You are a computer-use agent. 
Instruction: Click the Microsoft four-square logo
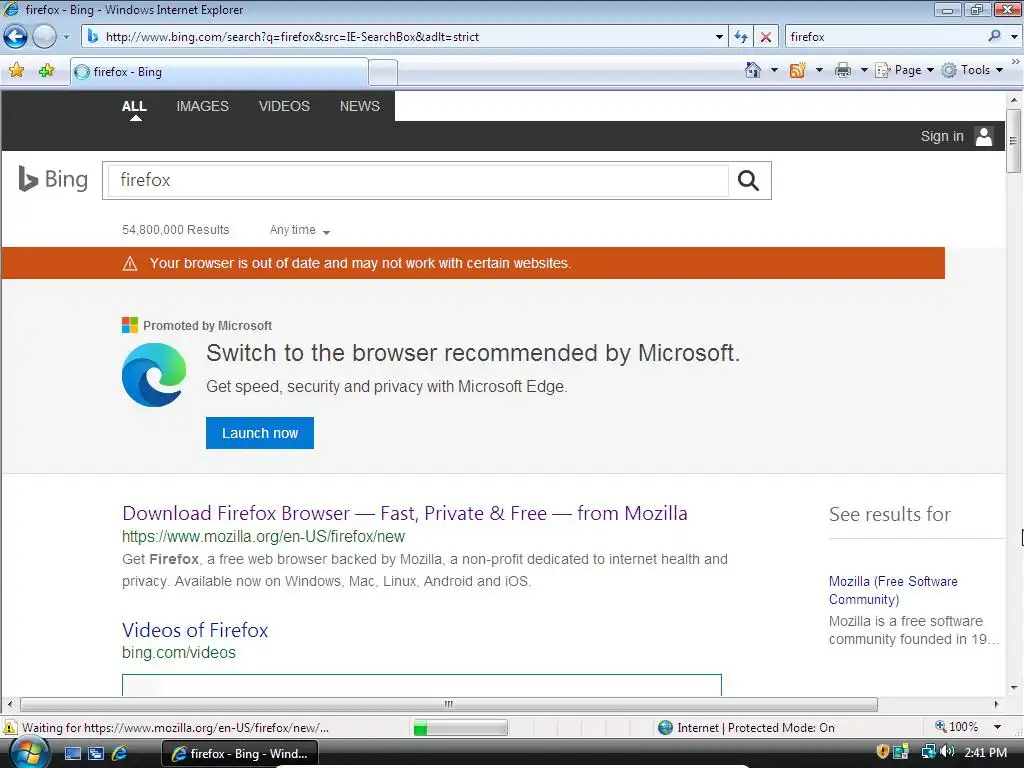(130, 325)
